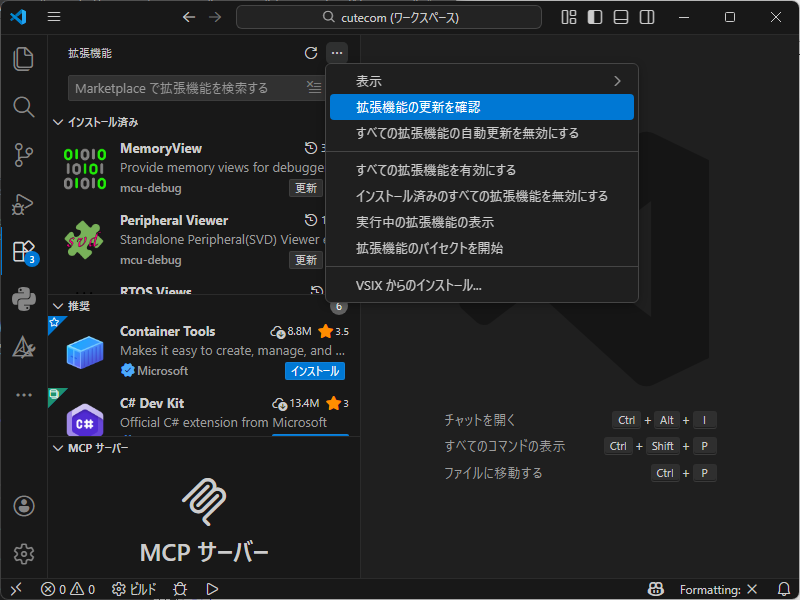The height and width of the screenshot is (600, 800).
Task: Select すべての拡張機能を有効にする
Action: coord(482,170)
